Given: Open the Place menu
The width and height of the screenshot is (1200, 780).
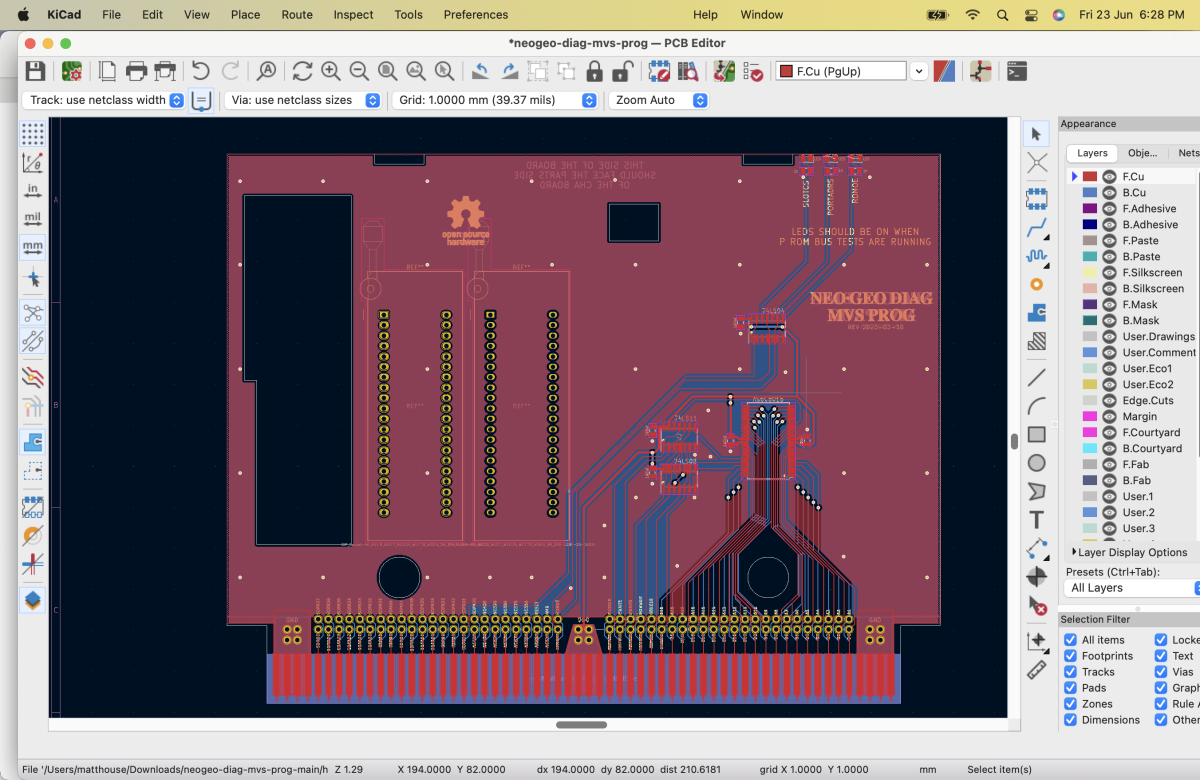Looking at the screenshot, I should coord(245,14).
